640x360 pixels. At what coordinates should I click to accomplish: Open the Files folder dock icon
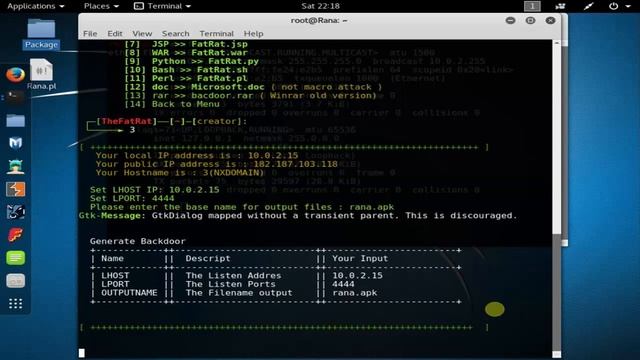point(16,120)
